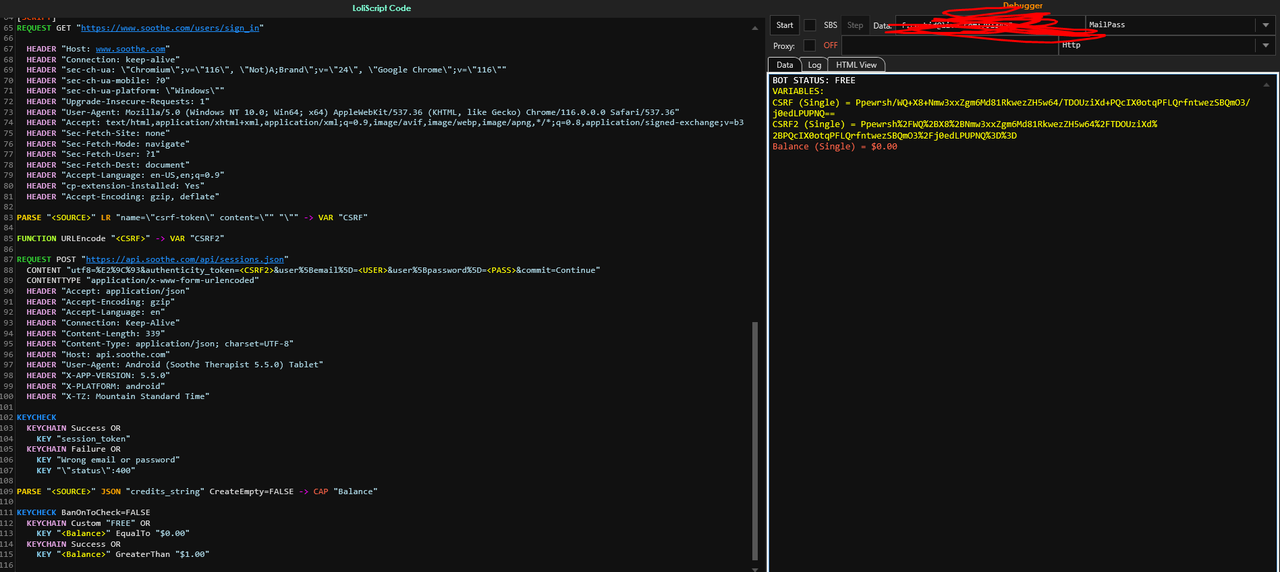Click the X-PLATFORM android header line

click(x=98, y=386)
